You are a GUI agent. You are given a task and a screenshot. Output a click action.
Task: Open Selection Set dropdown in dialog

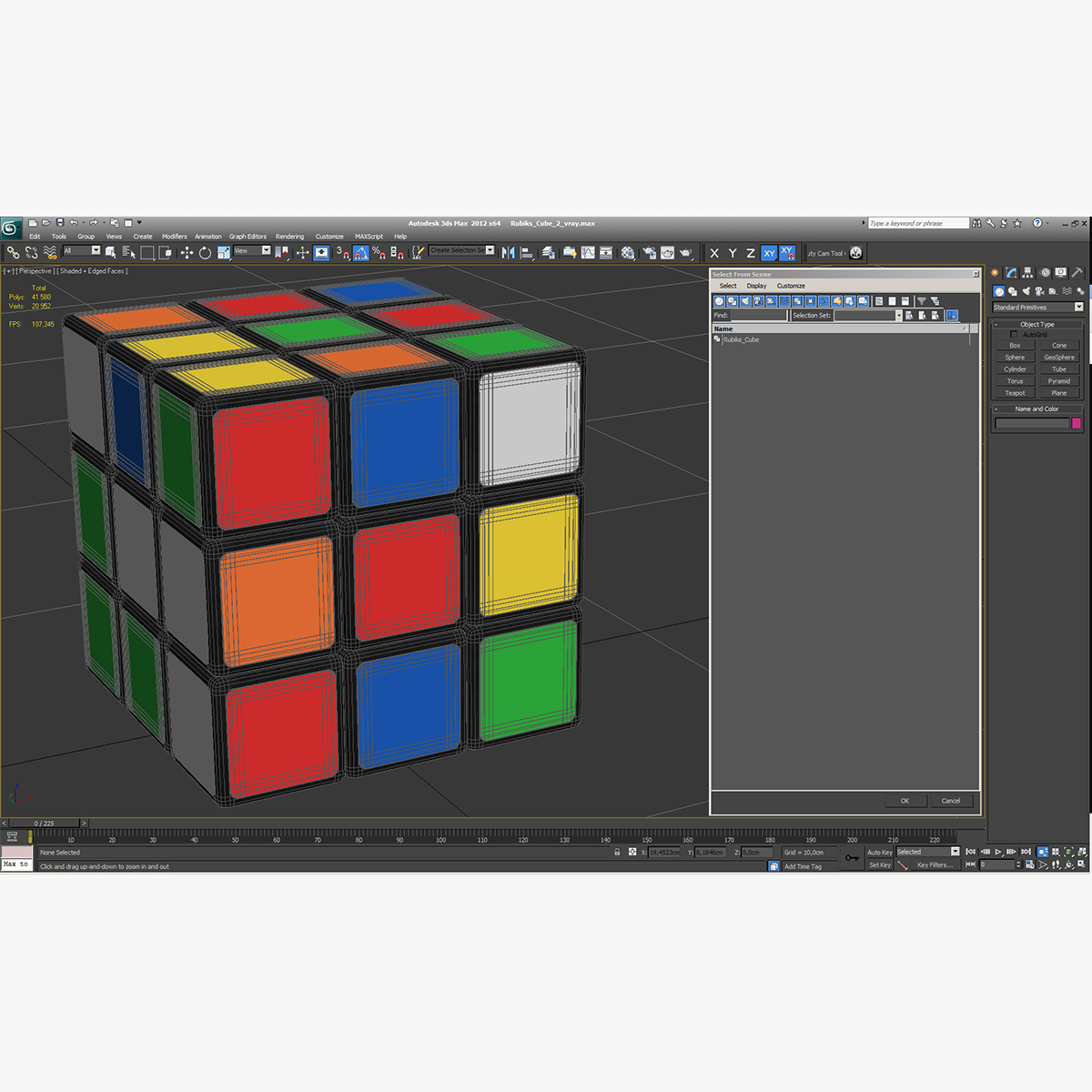(x=868, y=315)
